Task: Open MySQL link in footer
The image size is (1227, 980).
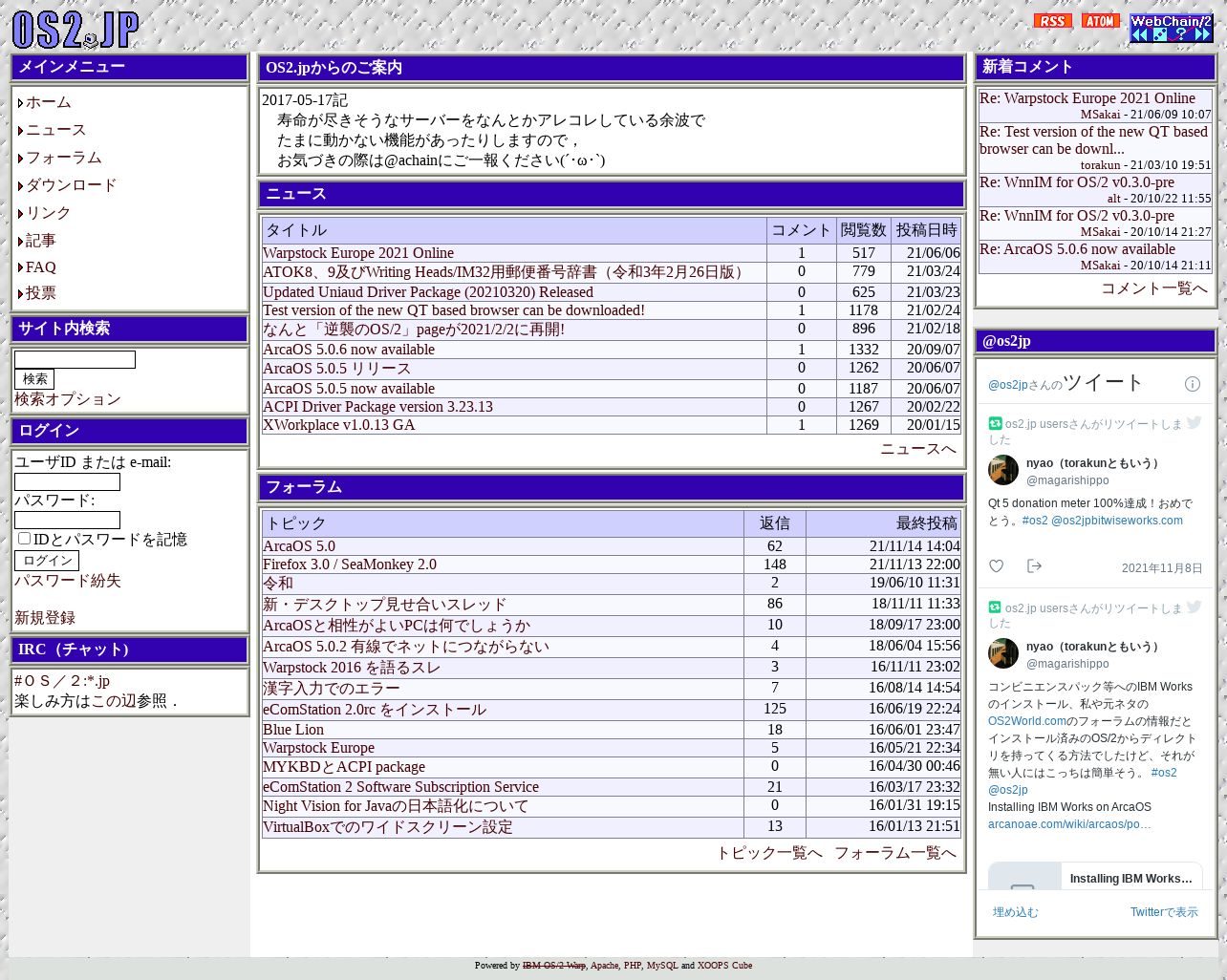Action: point(662,966)
